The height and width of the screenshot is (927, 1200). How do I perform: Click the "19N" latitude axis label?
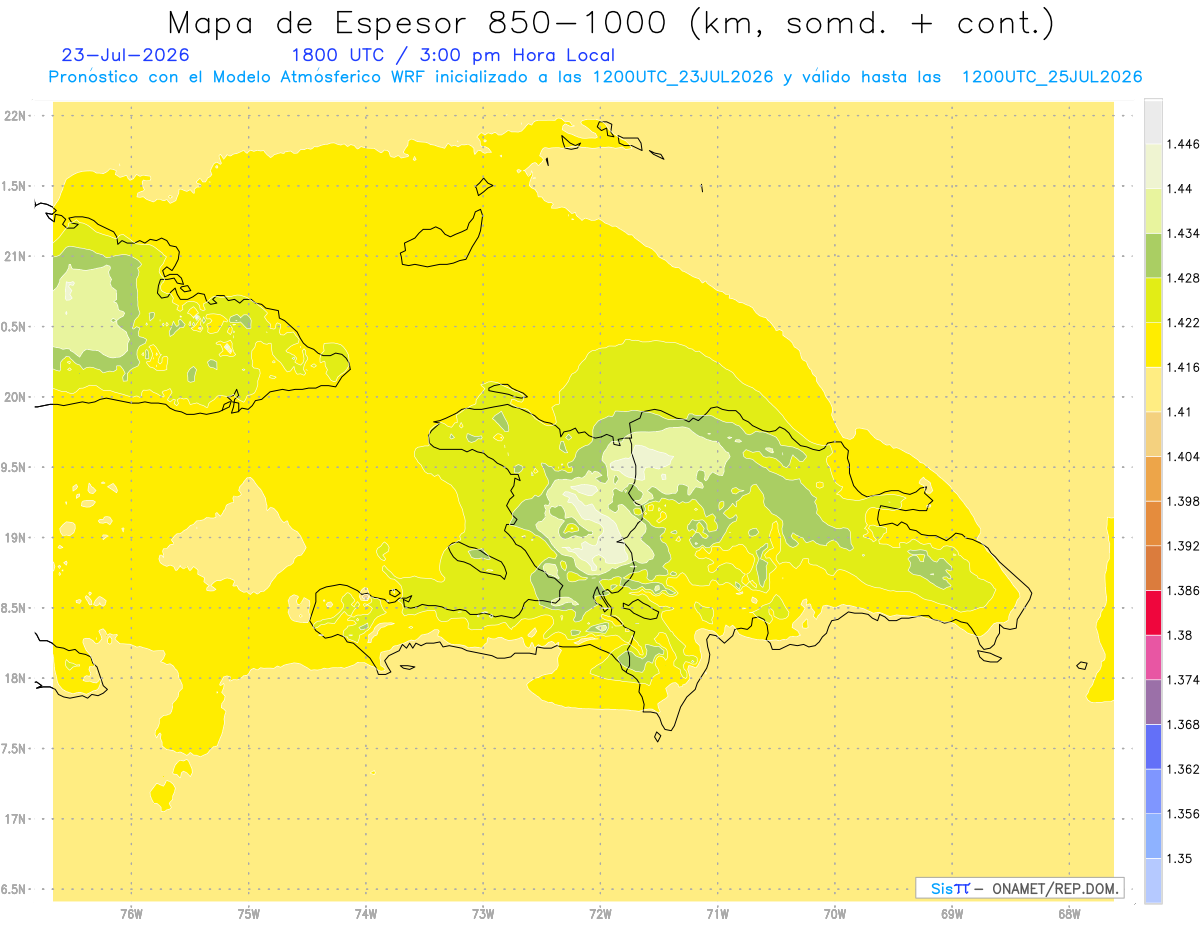click(15, 538)
